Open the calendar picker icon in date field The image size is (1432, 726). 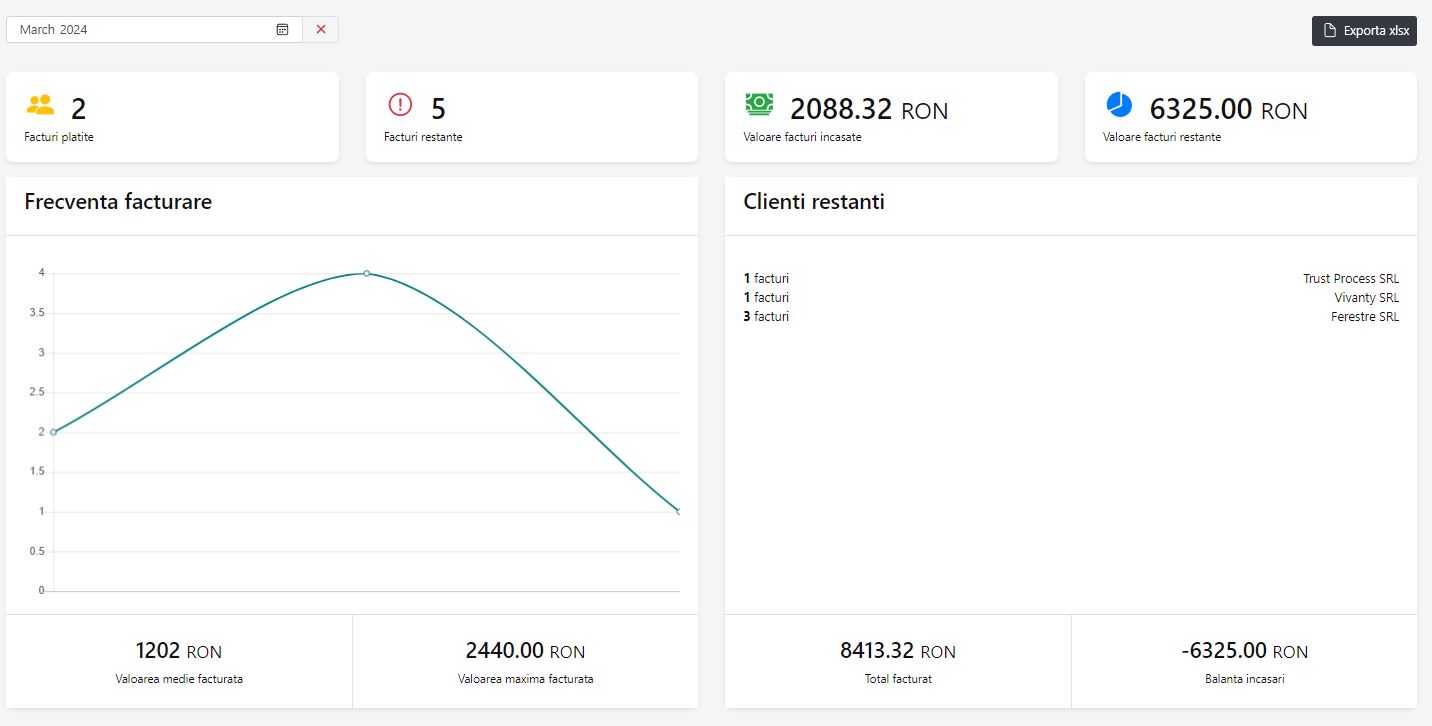[282, 30]
